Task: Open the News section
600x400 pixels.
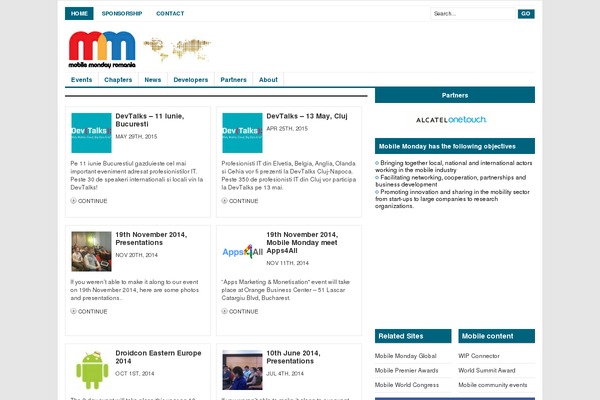Action: click(x=153, y=80)
